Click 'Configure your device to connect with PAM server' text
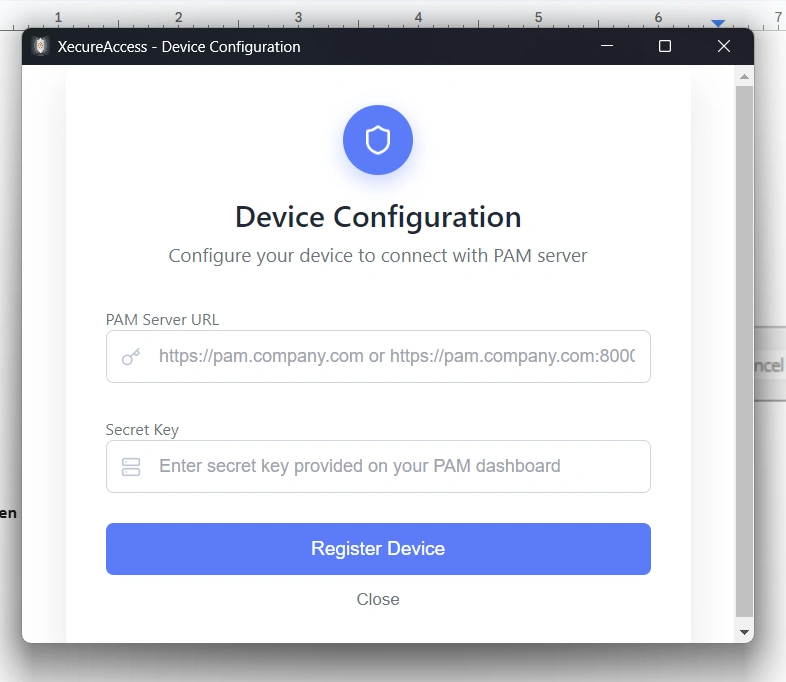The height and width of the screenshot is (682, 786). coord(378,256)
